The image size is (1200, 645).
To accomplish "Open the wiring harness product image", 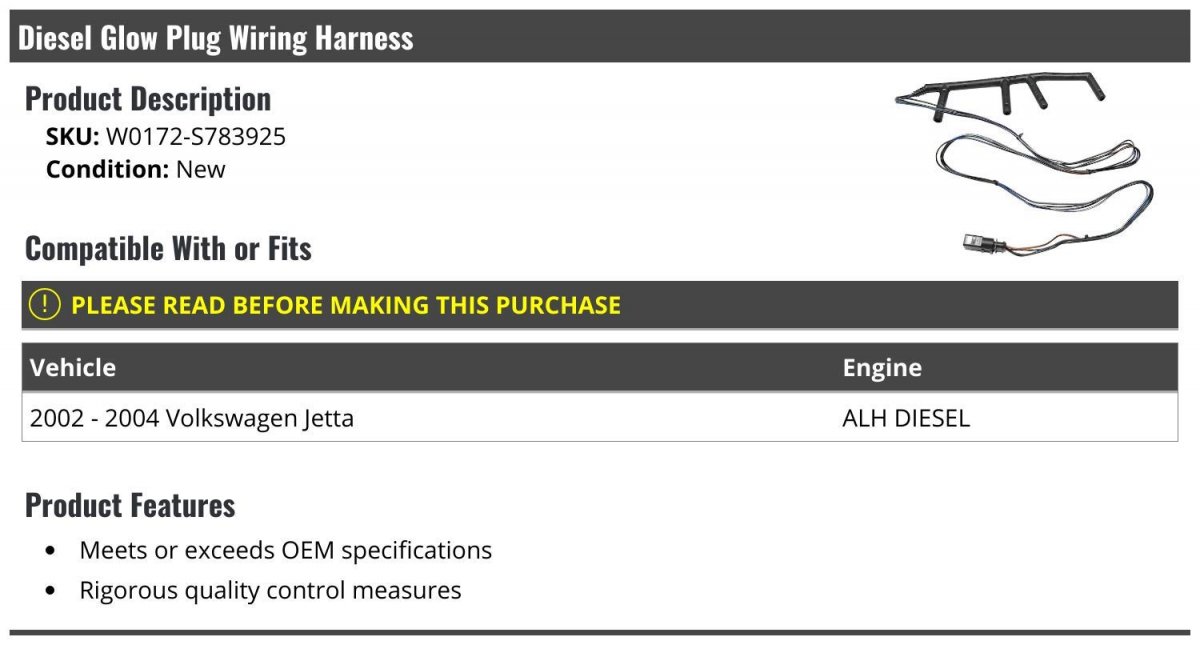I will coord(1024,169).
